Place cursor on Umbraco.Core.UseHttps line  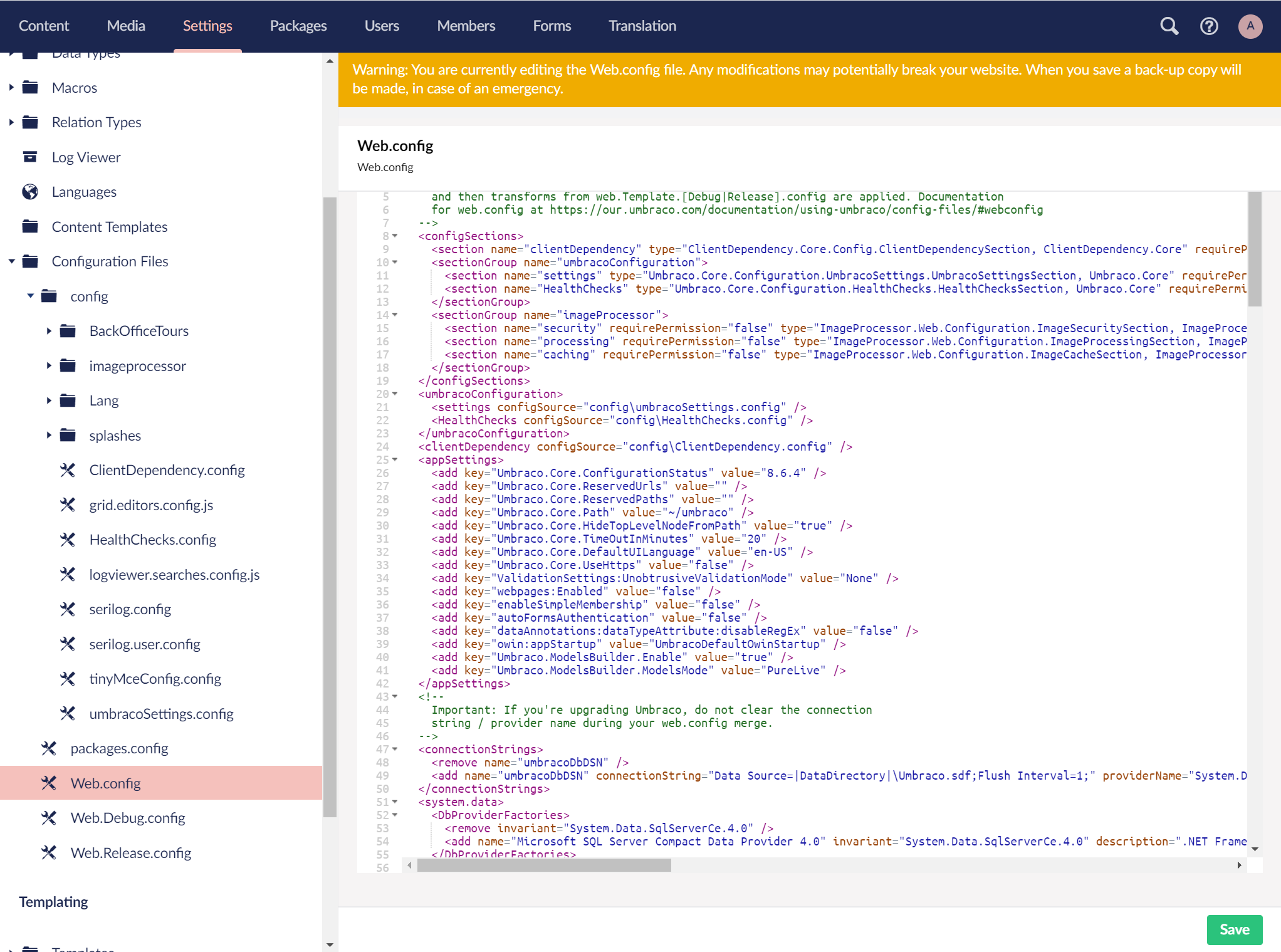coord(592,565)
